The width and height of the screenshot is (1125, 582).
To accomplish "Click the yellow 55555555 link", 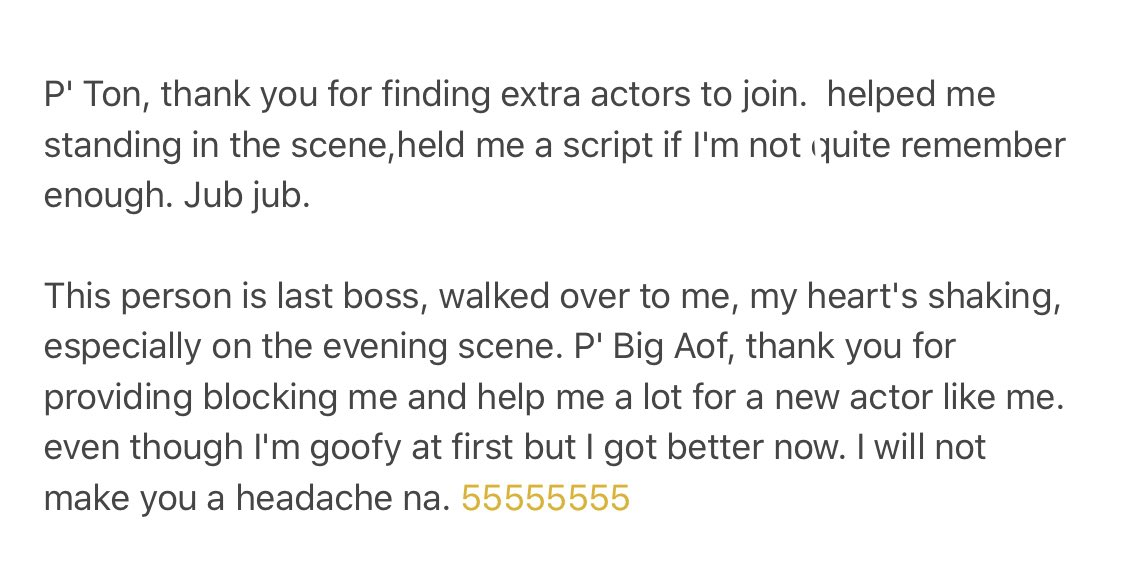I will click(545, 497).
